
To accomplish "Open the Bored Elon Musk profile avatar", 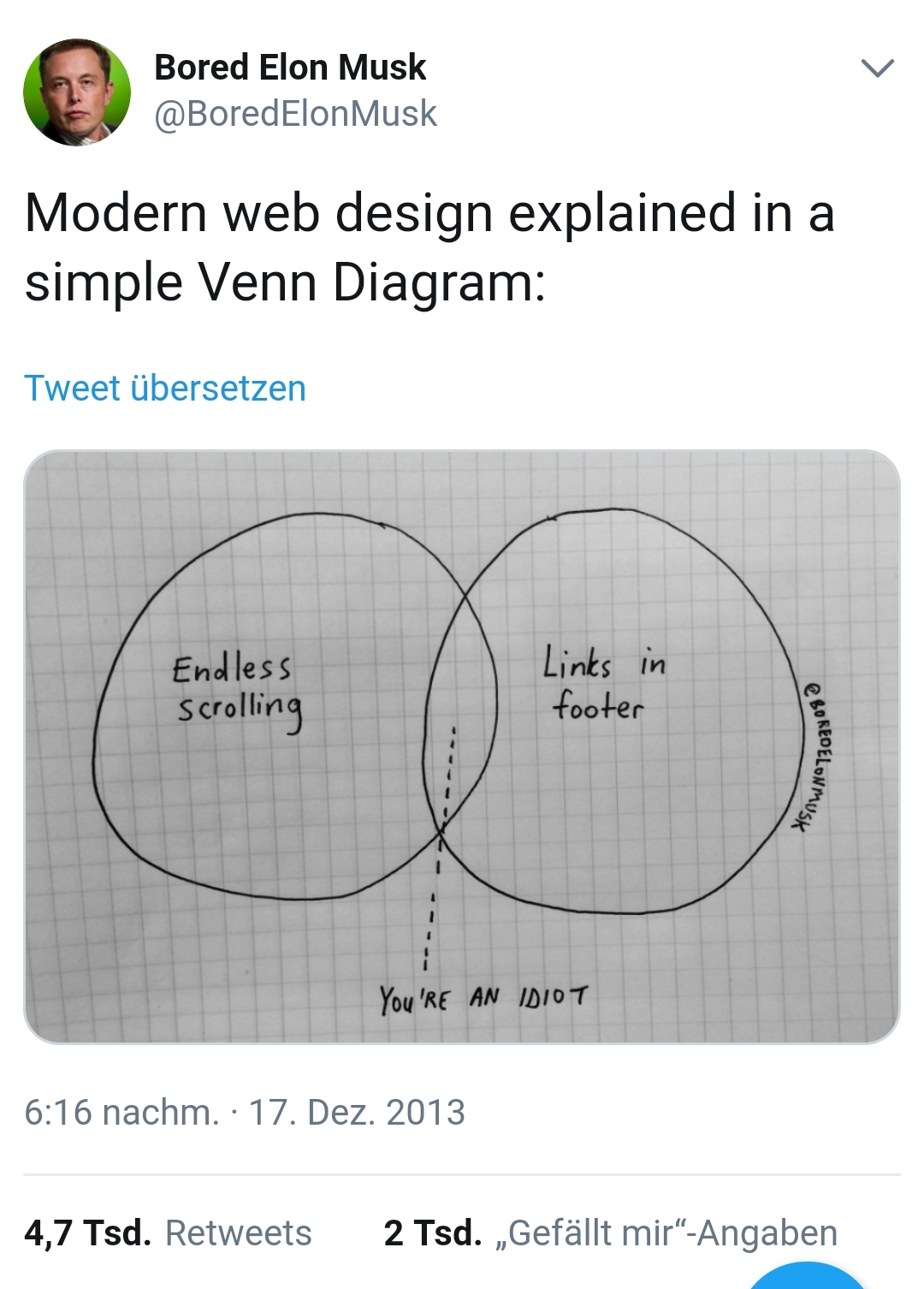I will 77,92.
